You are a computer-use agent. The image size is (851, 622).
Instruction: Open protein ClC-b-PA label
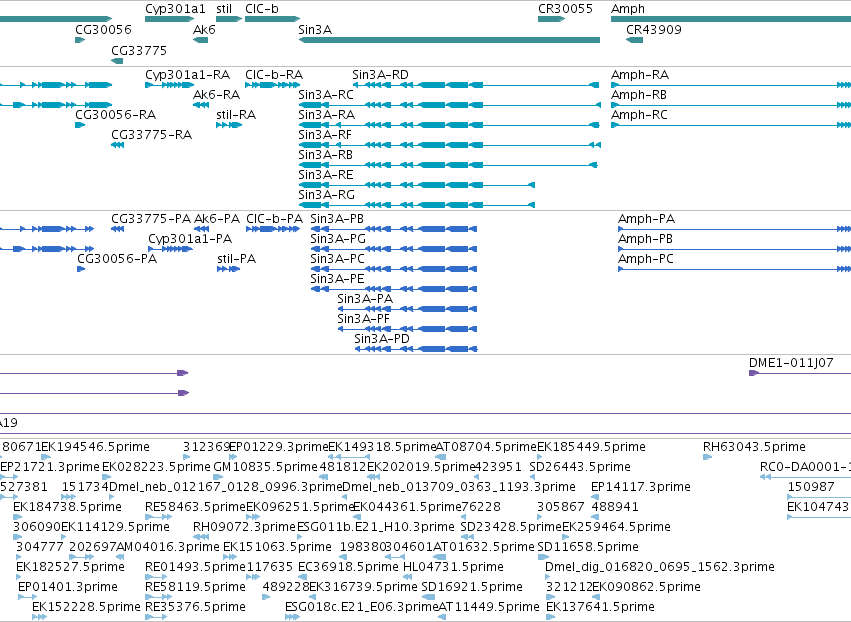click(275, 219)
